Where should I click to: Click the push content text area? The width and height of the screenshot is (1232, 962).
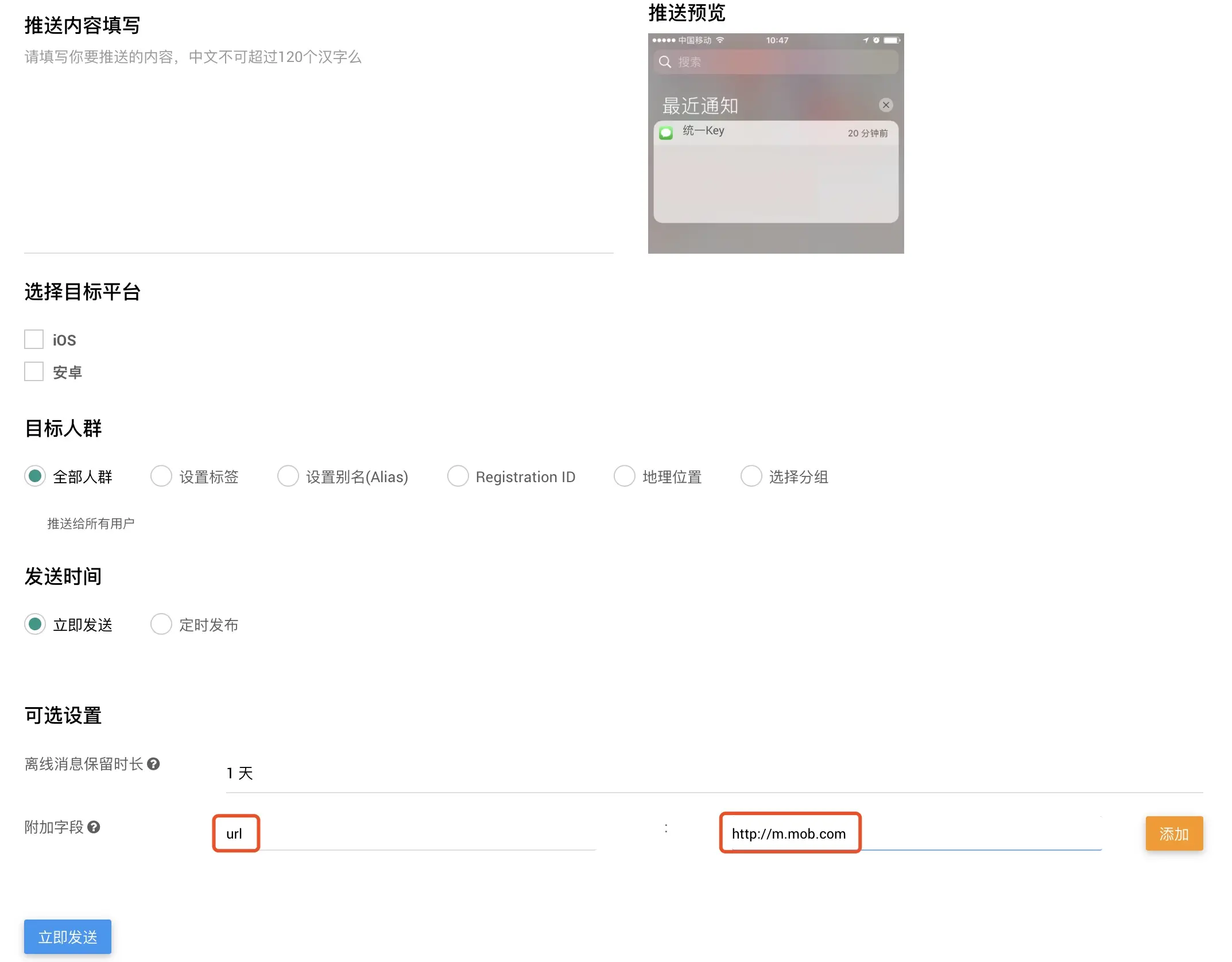(x=319, y=155)
